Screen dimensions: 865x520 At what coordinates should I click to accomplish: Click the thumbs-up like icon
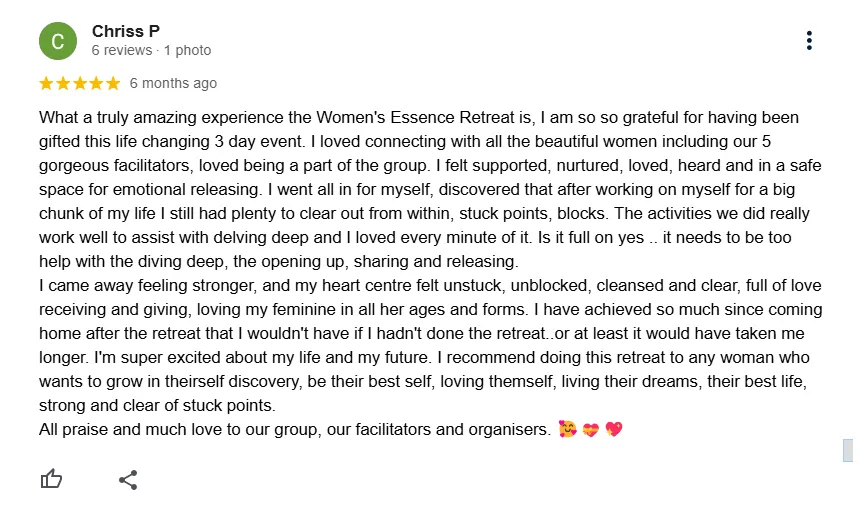tap(51, 479)
